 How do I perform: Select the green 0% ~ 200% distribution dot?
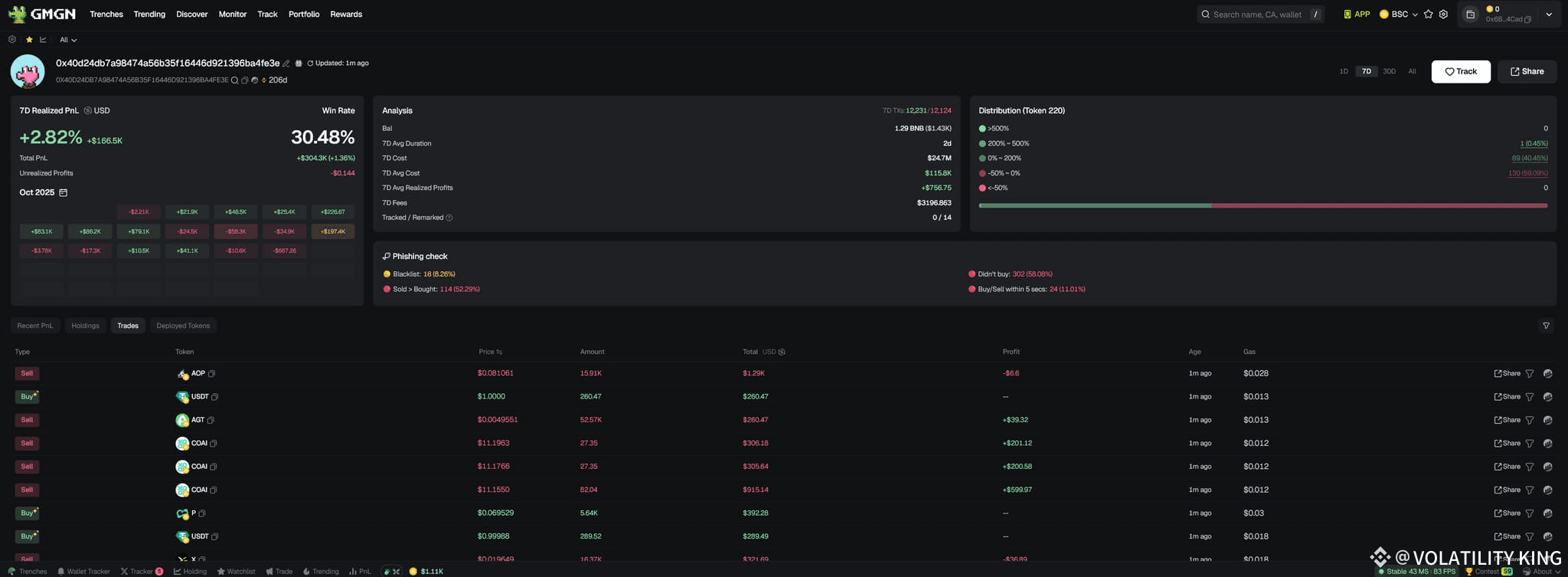pos(982,159)
